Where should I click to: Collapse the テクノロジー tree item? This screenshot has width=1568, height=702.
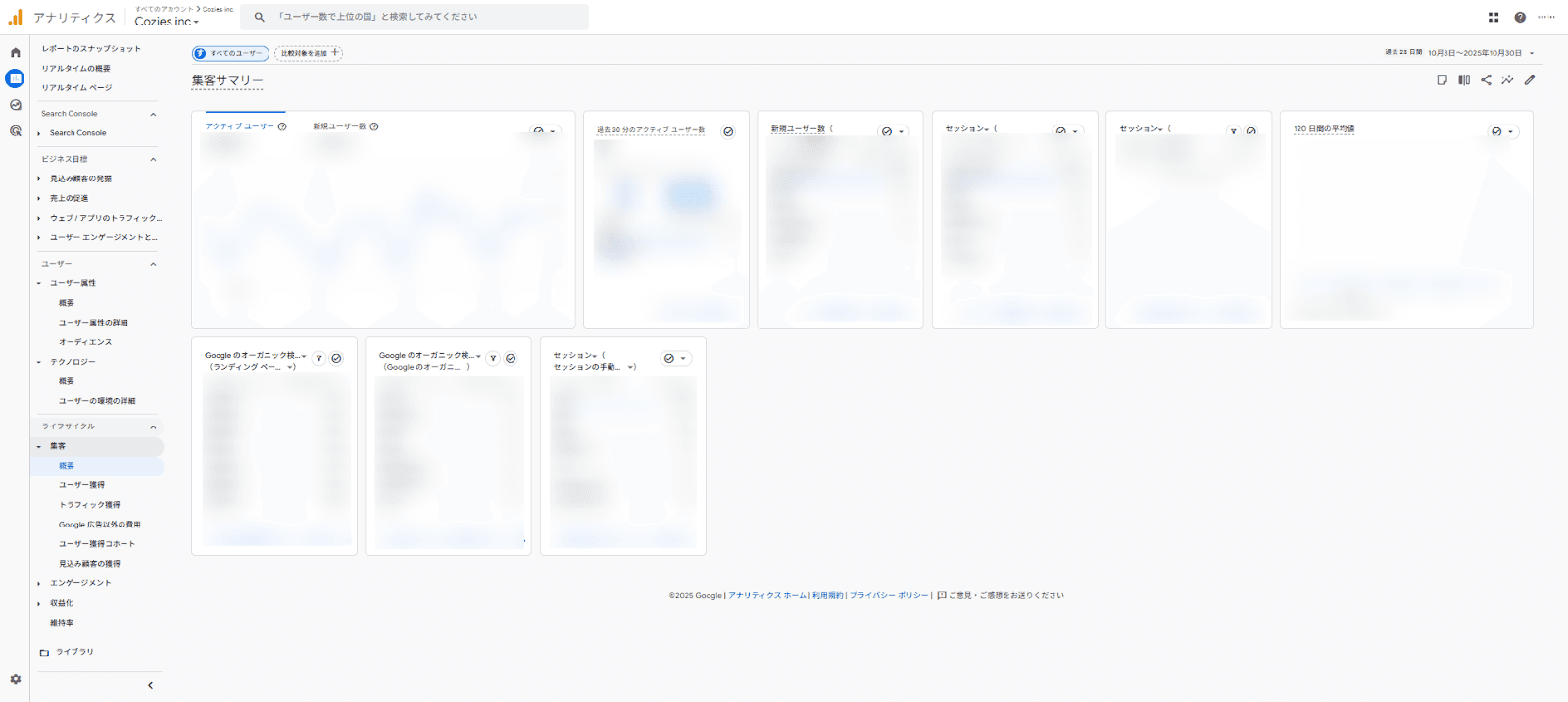coord(39,362)
